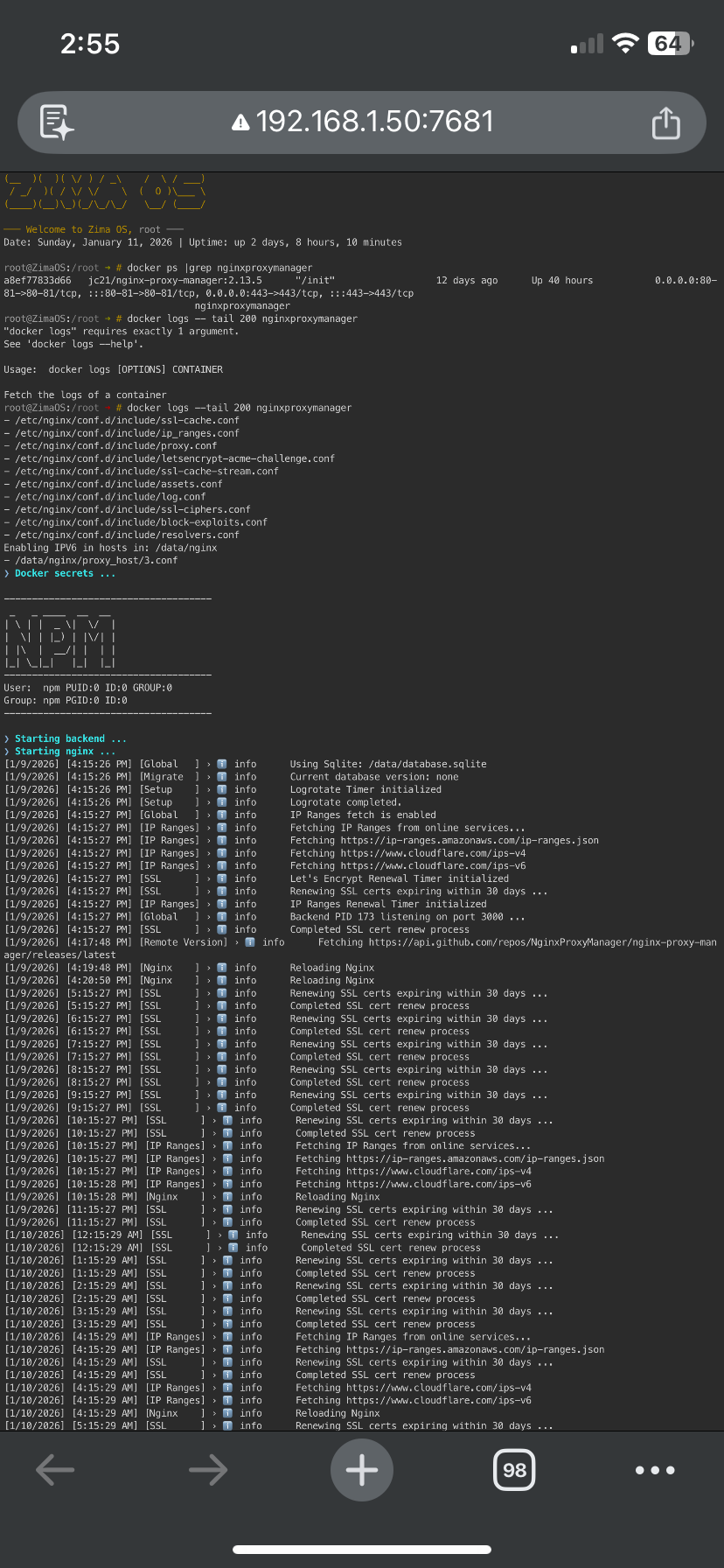Tap the info icon on Remote Version line

click(250, 942)
